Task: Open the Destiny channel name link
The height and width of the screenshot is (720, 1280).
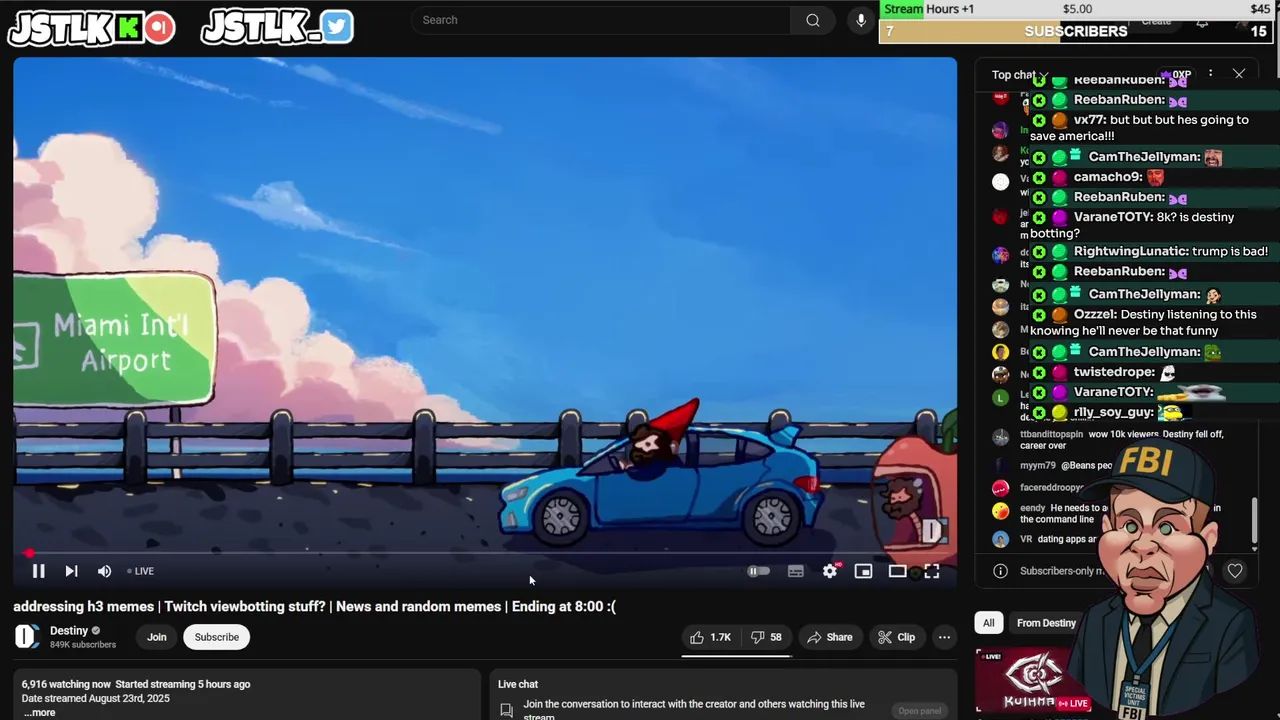Action: pos(69,631)
